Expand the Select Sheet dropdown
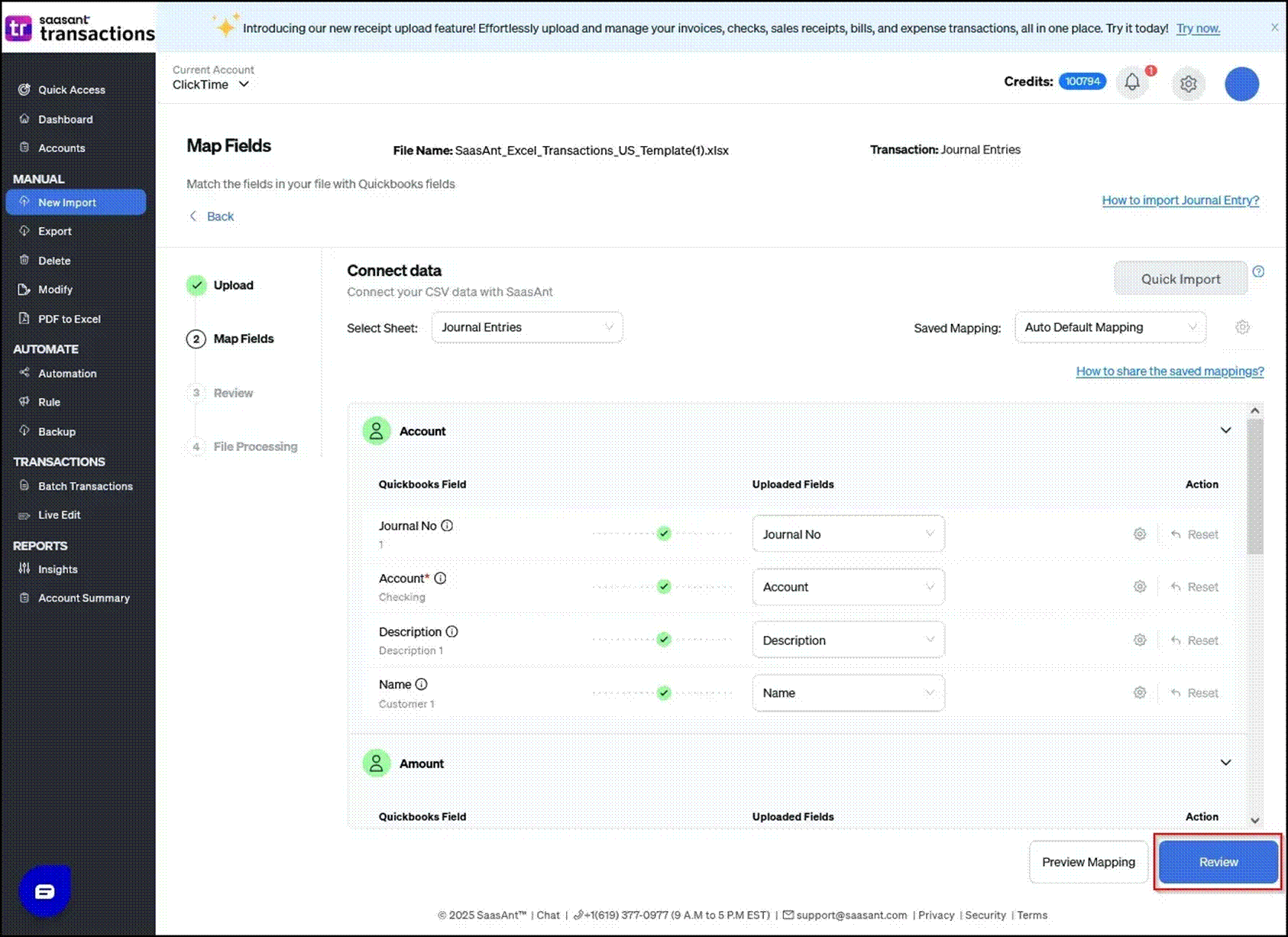Viewport: 1288px width, 937px height. tap(527, 327)
